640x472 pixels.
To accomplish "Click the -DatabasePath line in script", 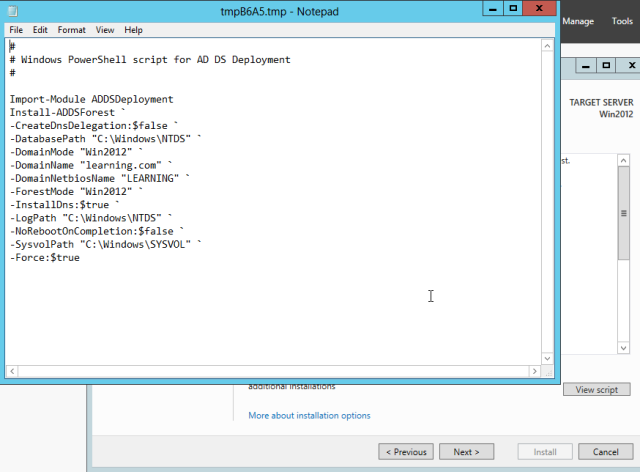I will pyautogui.click(x=106, y=139).
